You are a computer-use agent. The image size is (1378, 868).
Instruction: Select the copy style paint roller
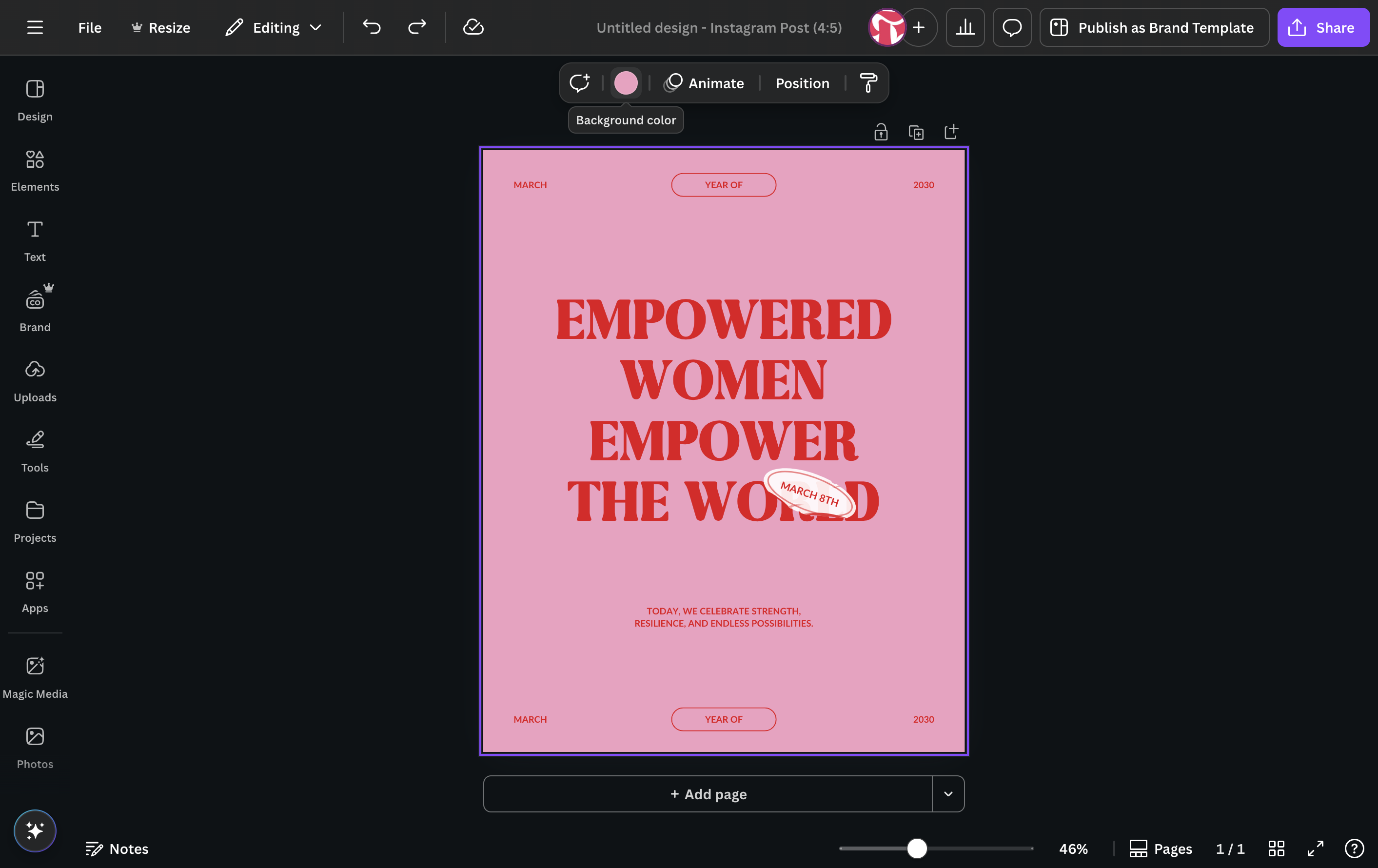(868, 83)
